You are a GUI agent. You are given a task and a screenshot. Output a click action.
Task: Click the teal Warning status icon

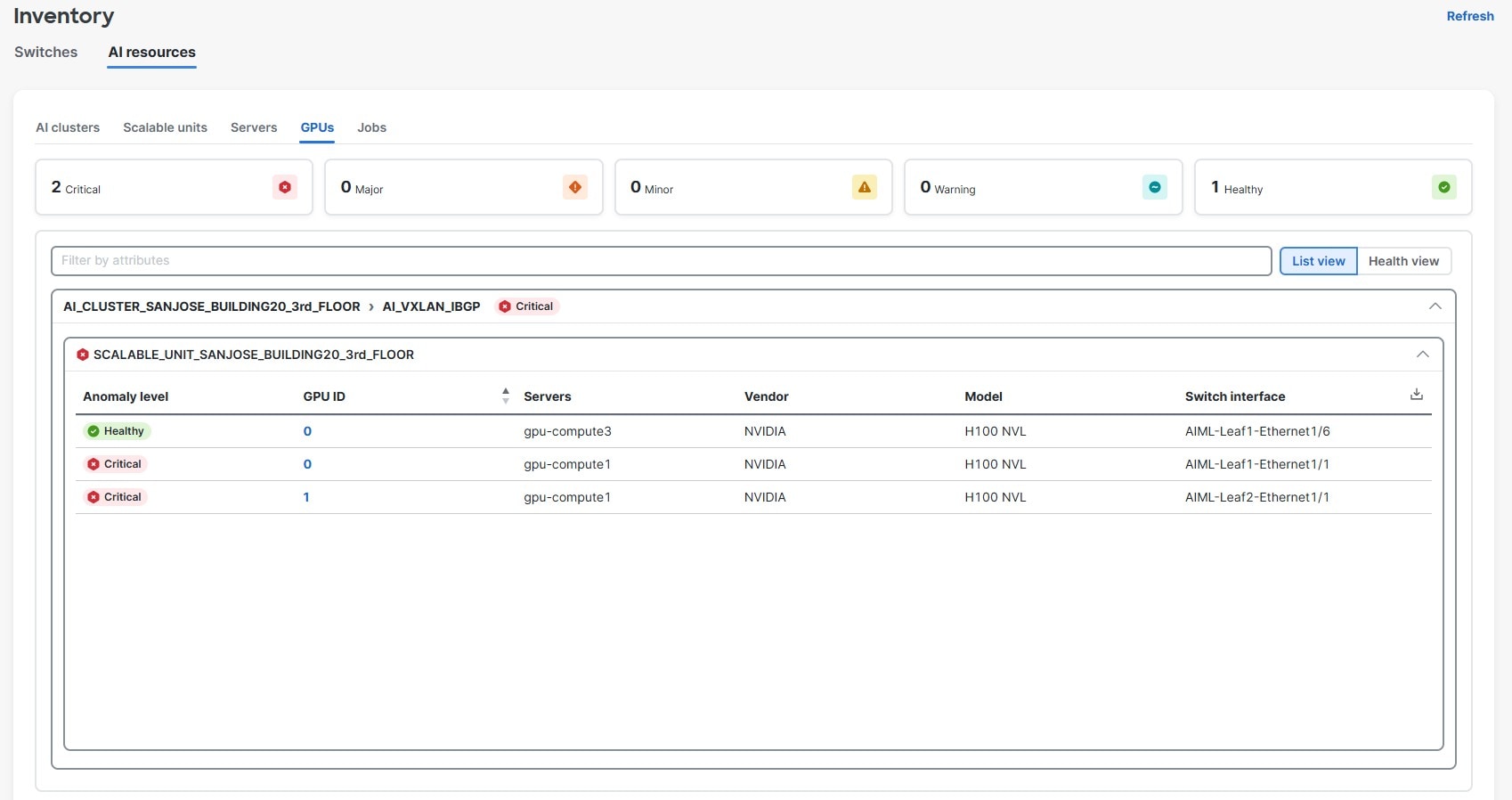[1154, 187]
